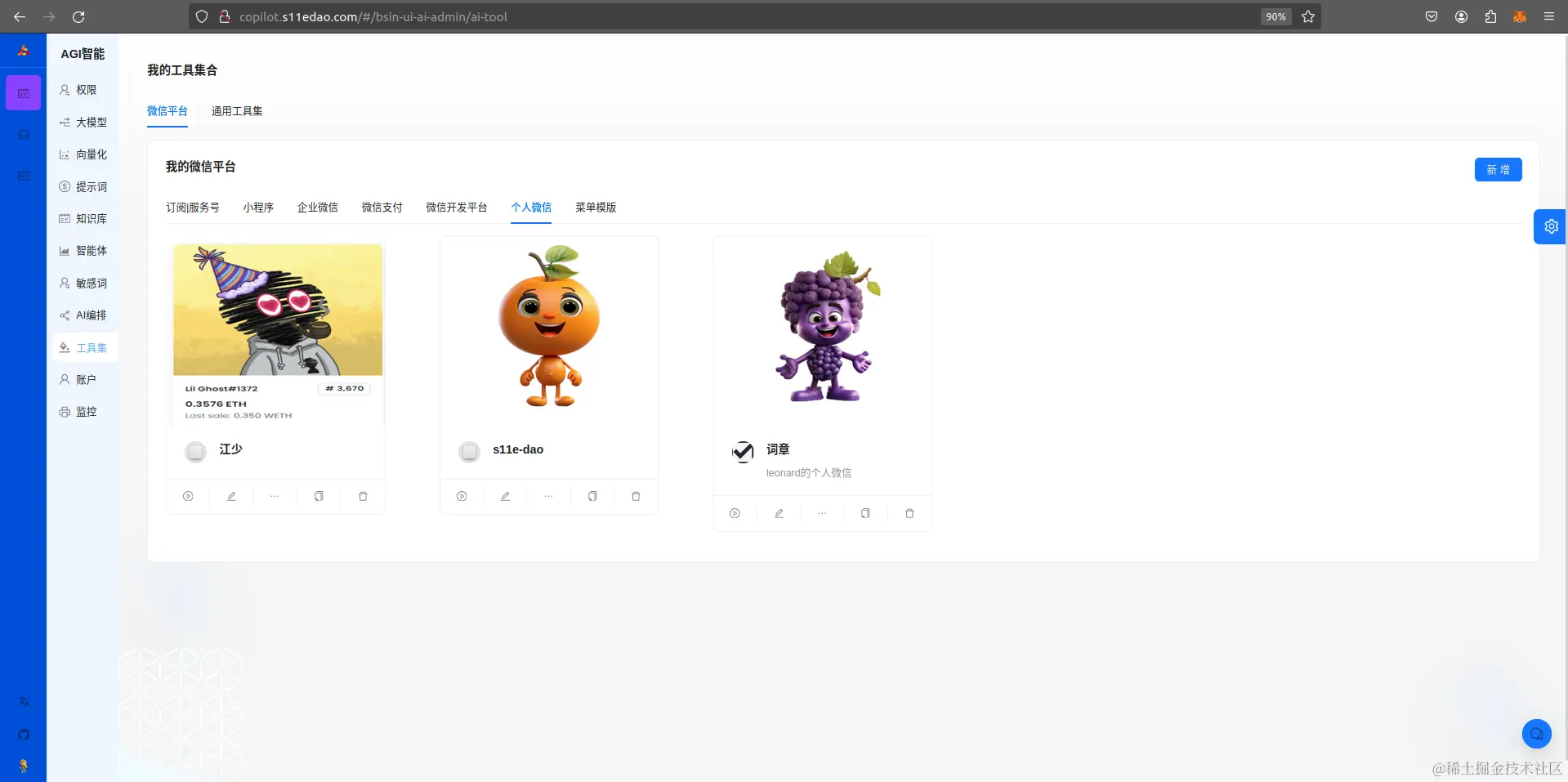
Task: Open more options ellipsis on 江少 card
Action: (x=275, y=496)
